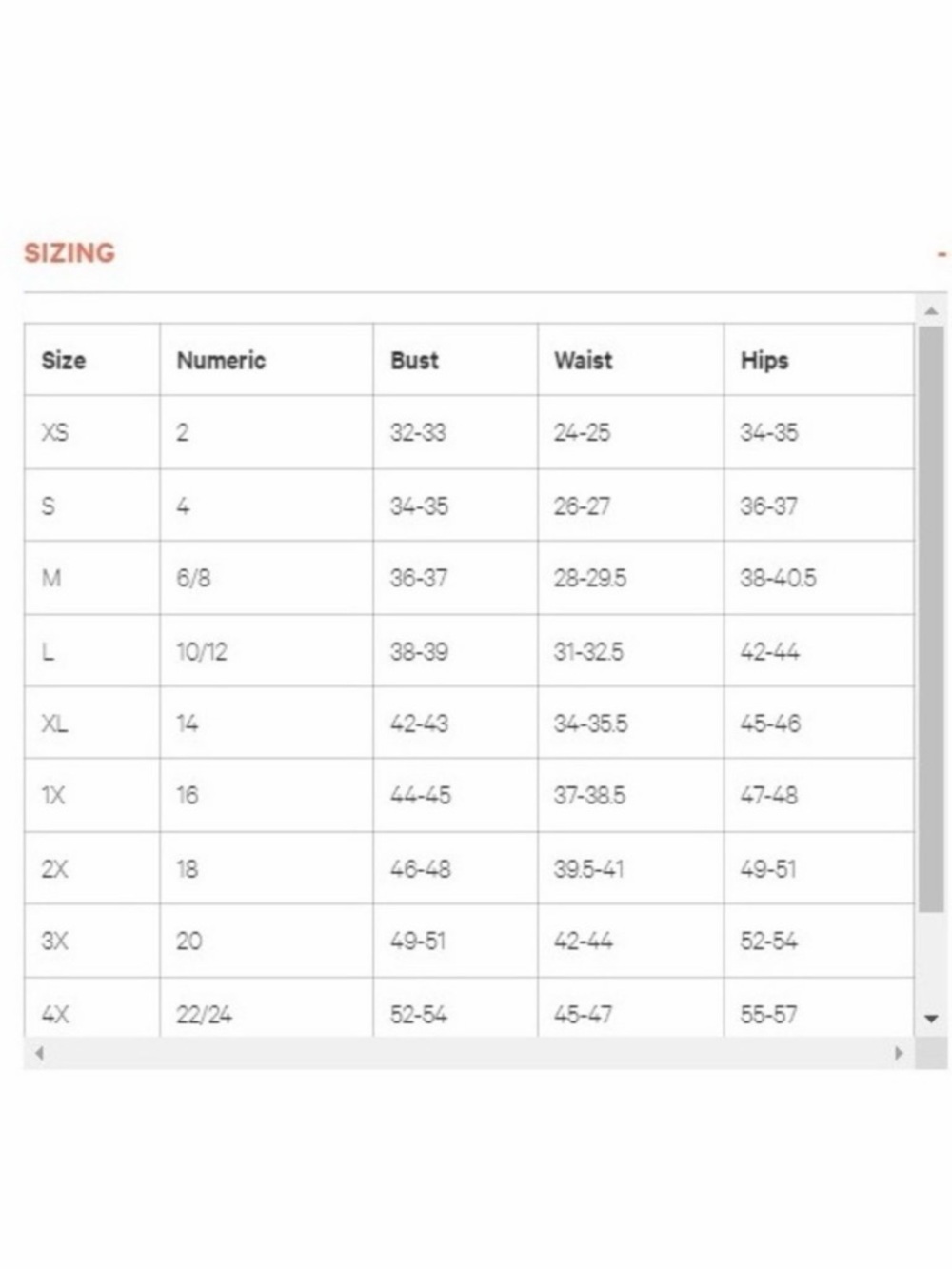
Task: Click the horizontal scrollbar track
Action: pos(468,1053)
